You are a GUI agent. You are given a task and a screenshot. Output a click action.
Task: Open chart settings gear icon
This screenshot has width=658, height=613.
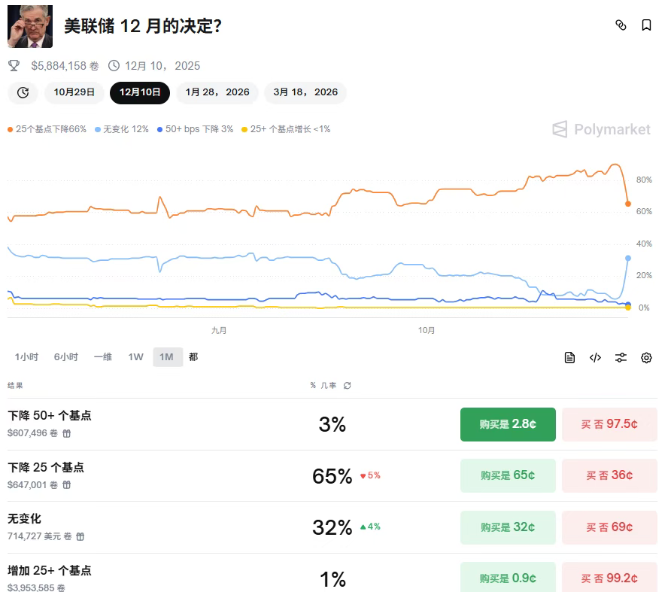tap(646, 357)
